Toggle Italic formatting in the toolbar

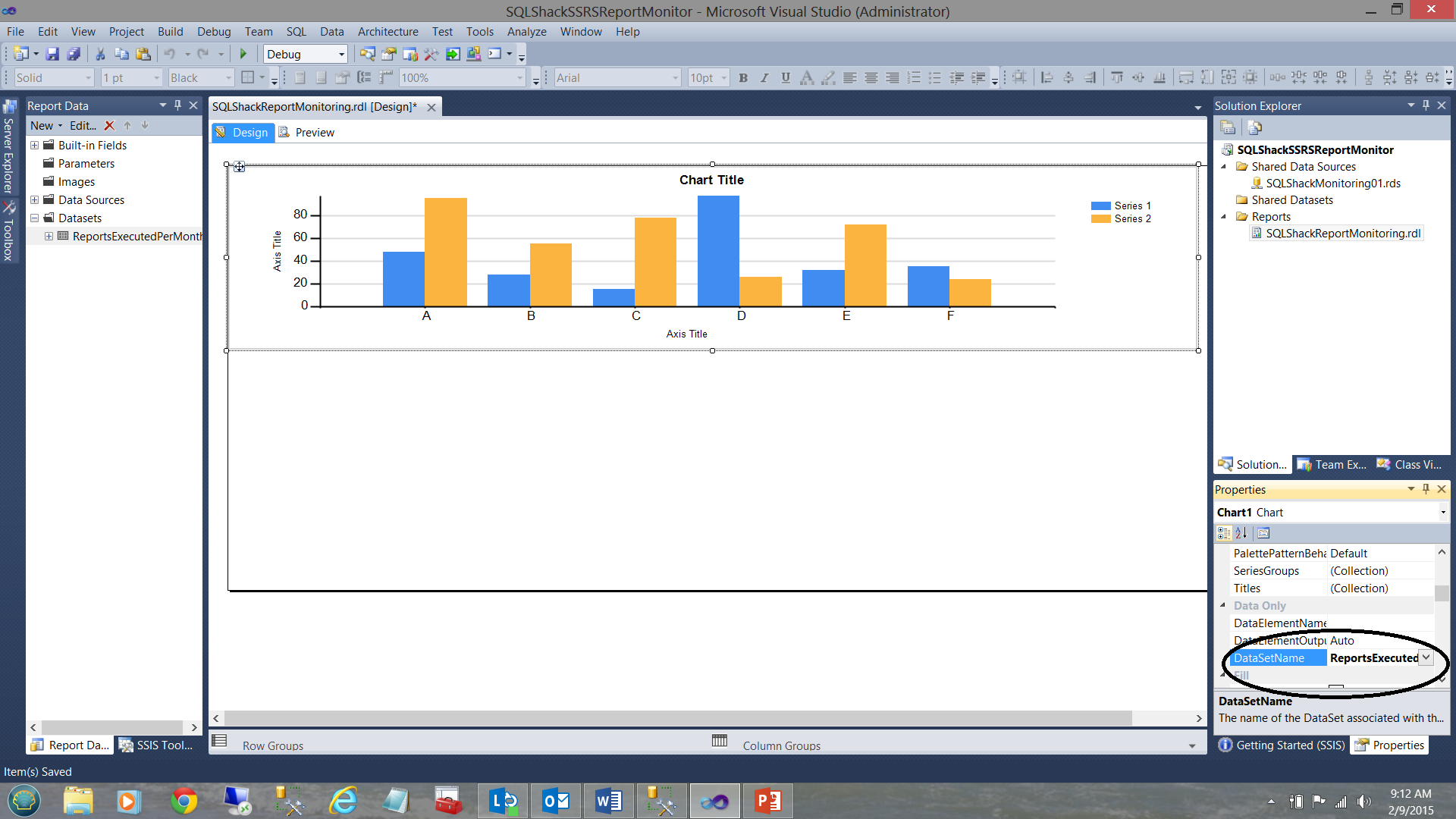pos(764,77)
